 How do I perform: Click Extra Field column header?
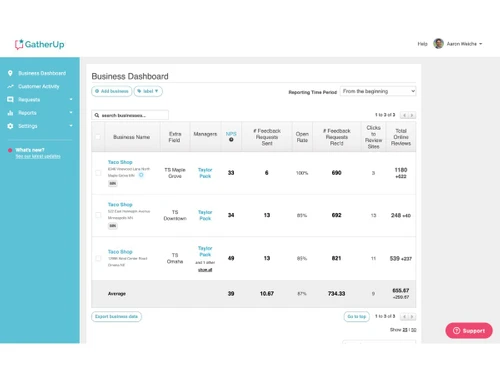(x=175, y=137)
